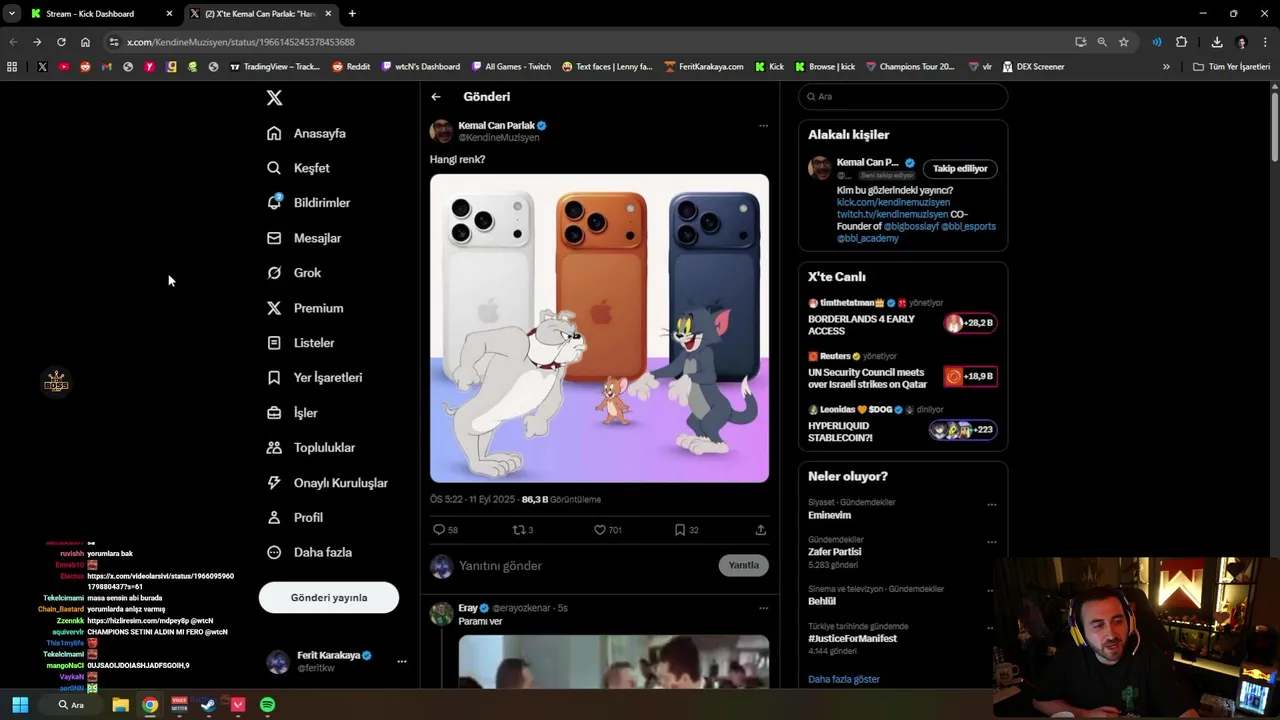Open DEX Screener bookmark
Viewport: 1280px width, 720px height.
click(x=1033, y=67)
